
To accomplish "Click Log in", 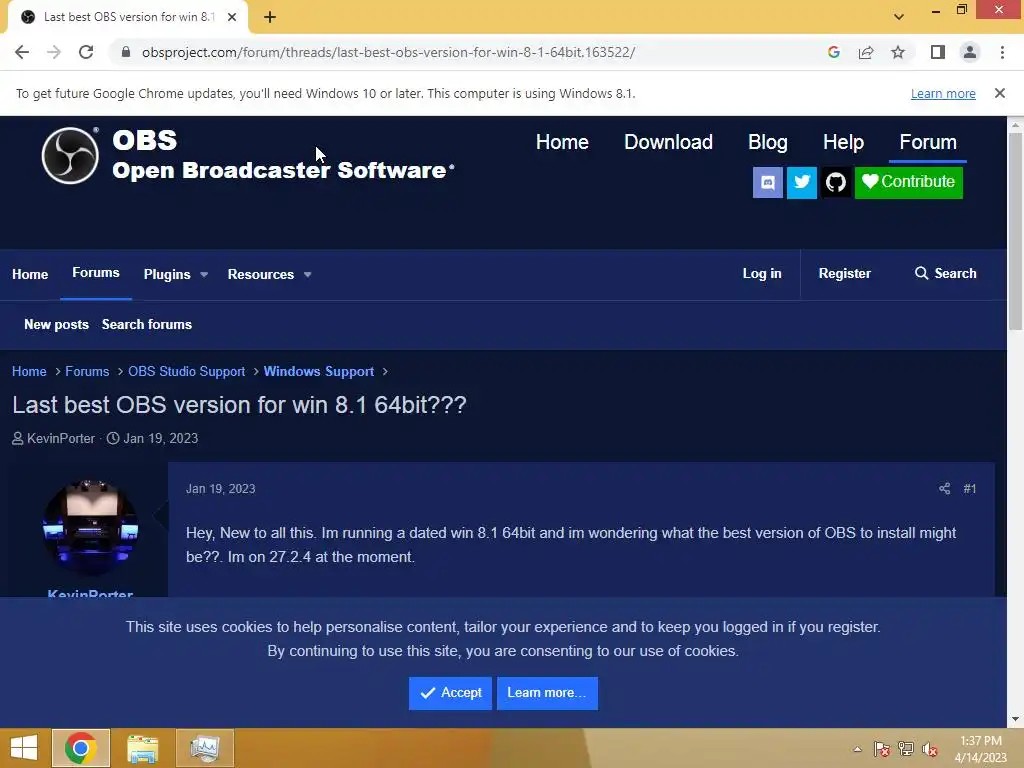I will [762, 274].
